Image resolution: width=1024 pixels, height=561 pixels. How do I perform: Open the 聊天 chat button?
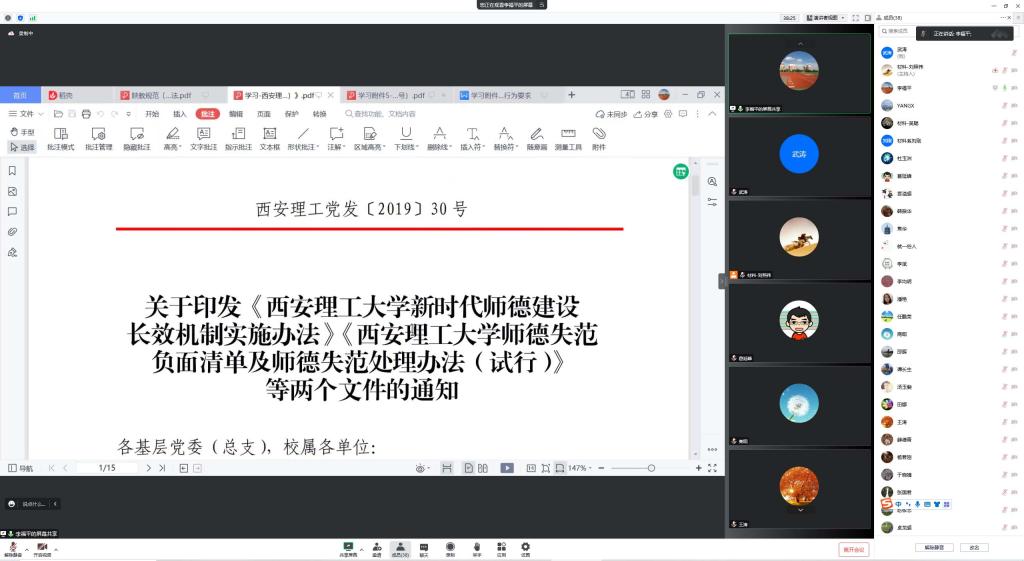[424, 549]
